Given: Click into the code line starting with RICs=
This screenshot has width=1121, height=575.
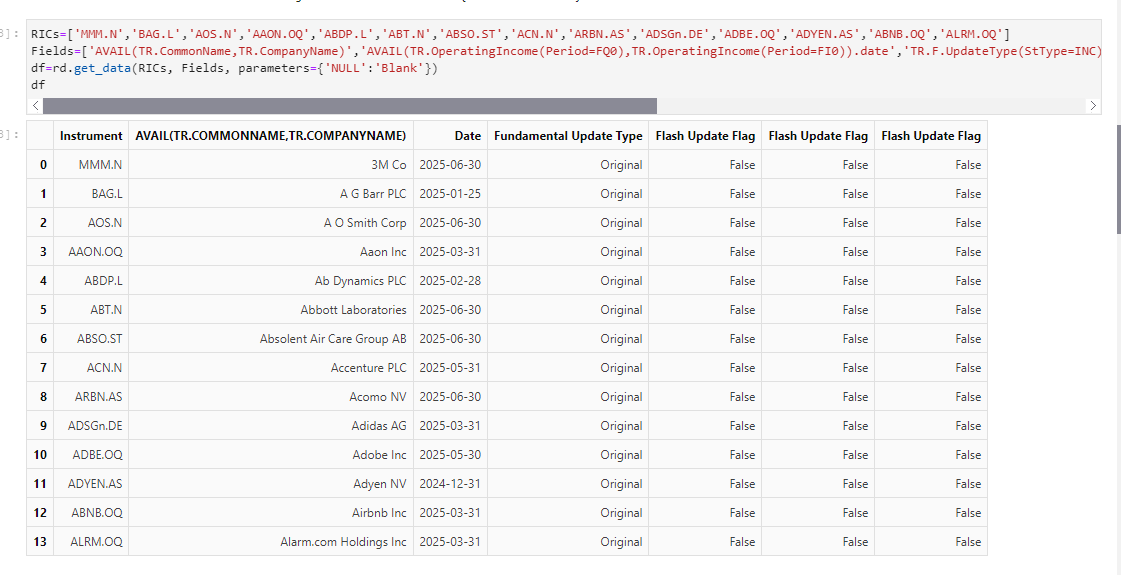Looking at the screenshot, I should click(520, 34).
